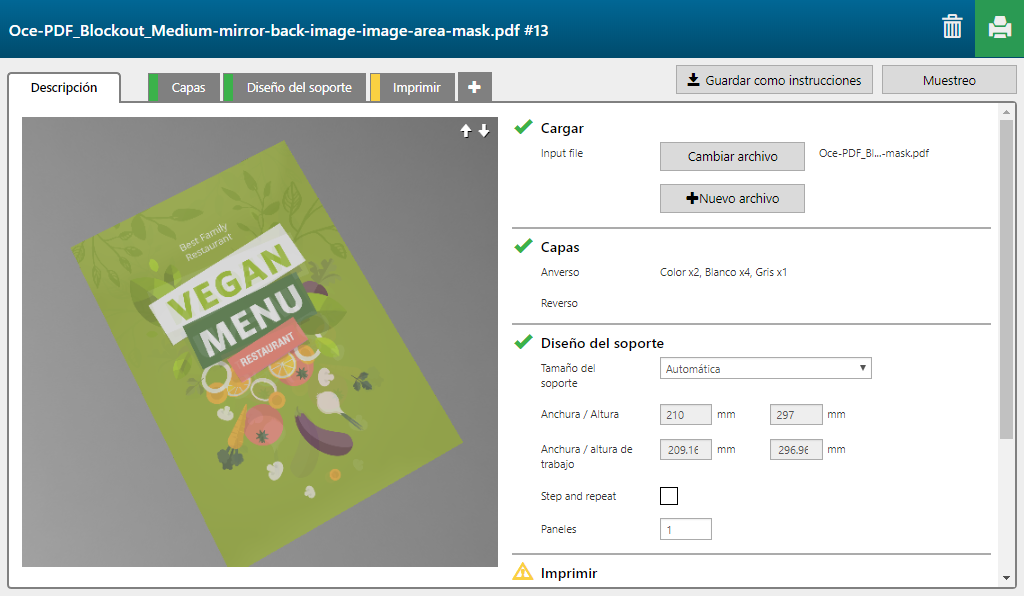Click the text Color x2, Blanco x4, Gris x1
Viewport: 1024px width, 596px height.
coord(724,272)
